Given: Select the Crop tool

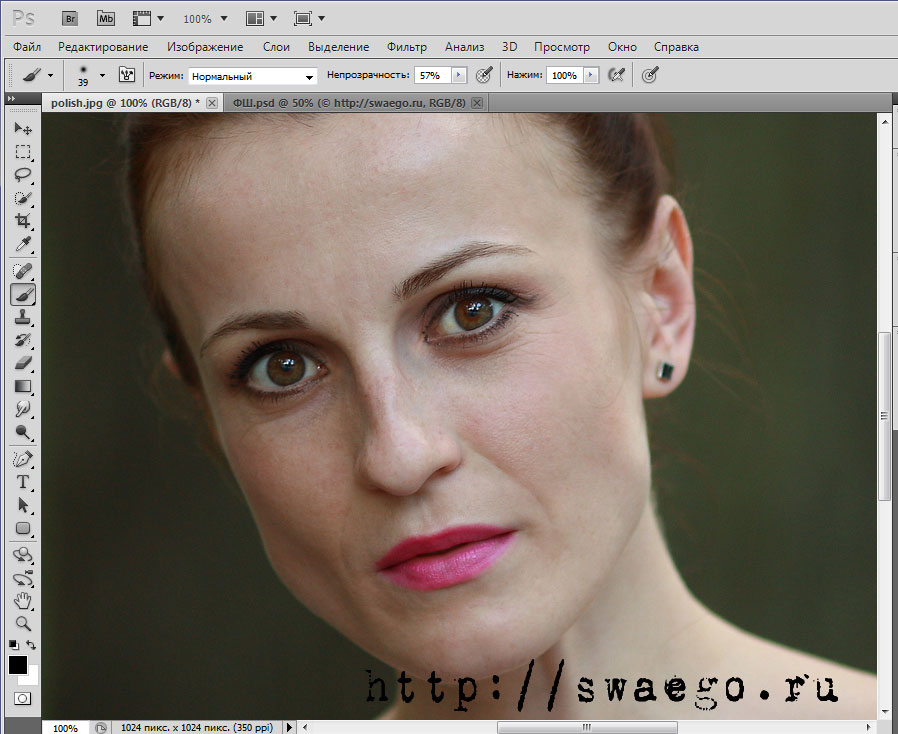Looking at the screenshot, I should click(x=22, y=221).
